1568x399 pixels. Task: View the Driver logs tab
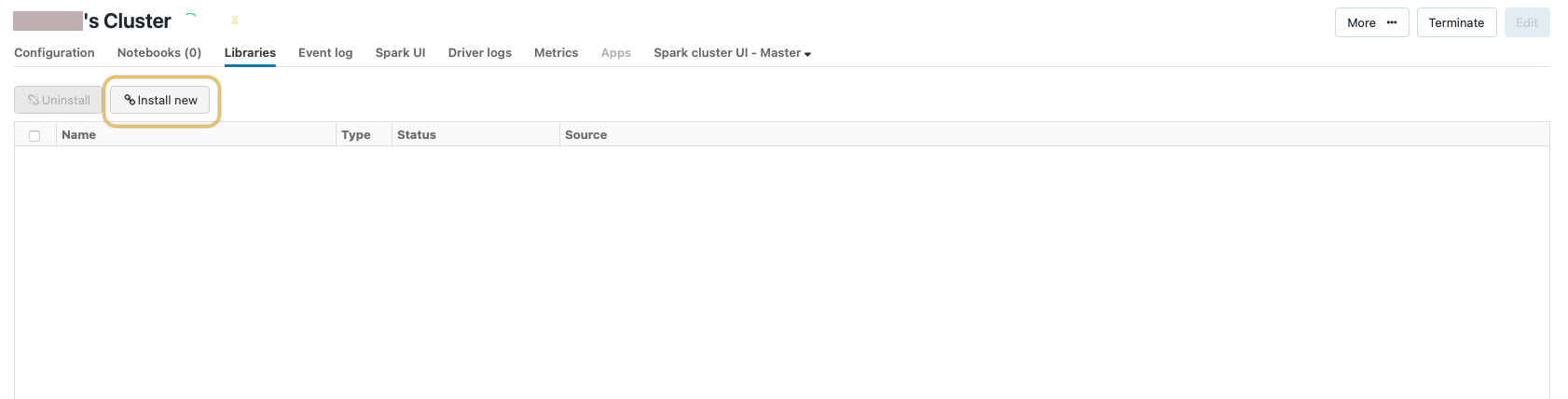(x=480, y=53)
